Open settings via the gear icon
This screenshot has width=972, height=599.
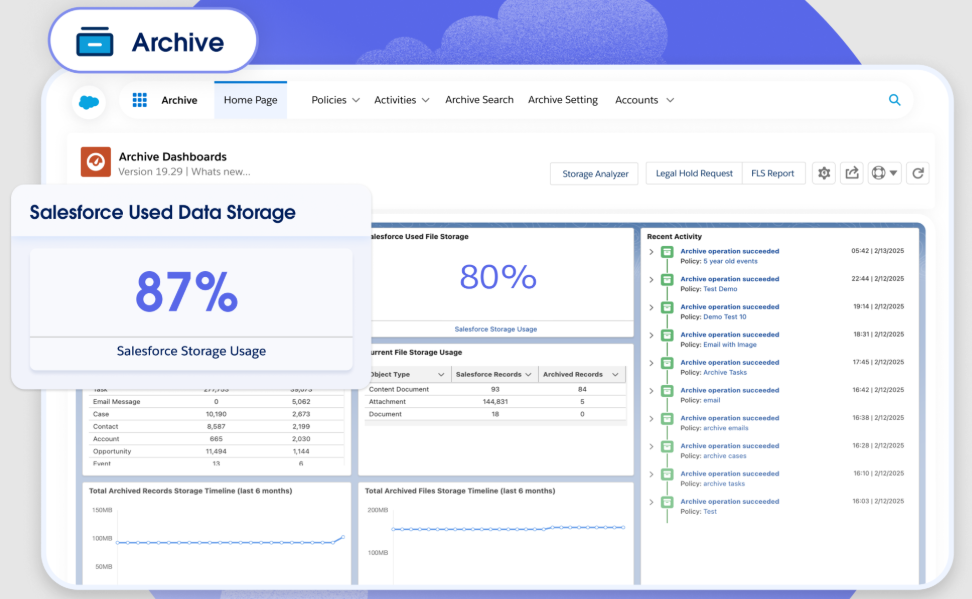823,173
